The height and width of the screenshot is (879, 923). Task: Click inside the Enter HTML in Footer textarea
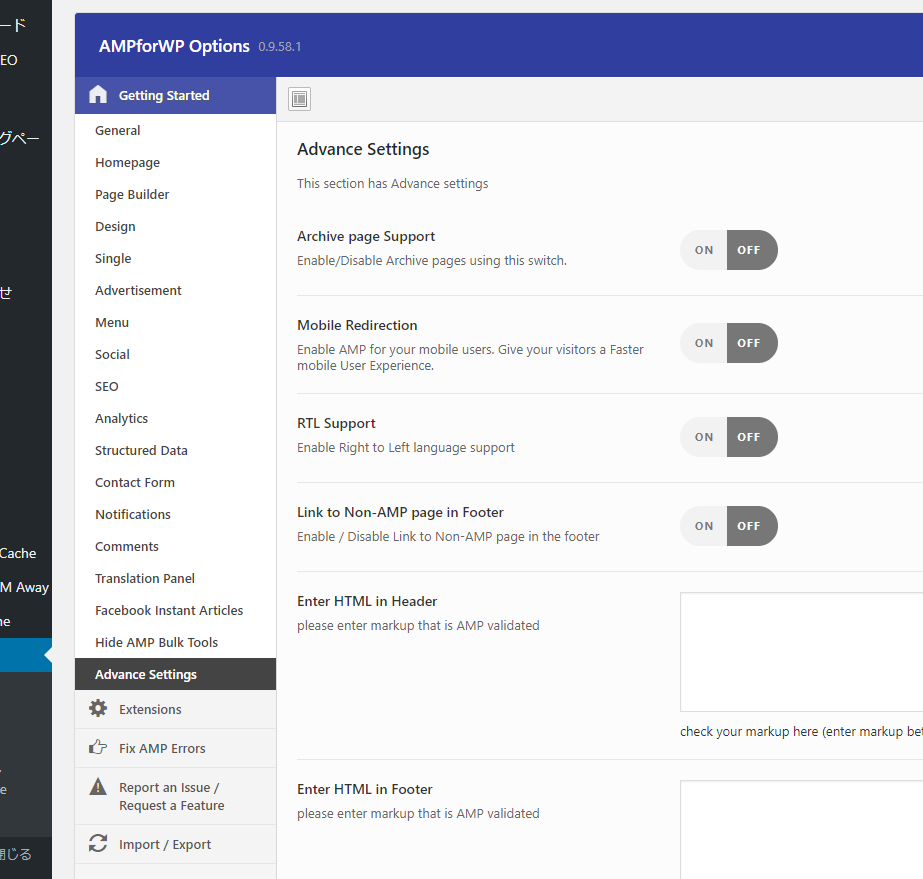tap(802, 830)
